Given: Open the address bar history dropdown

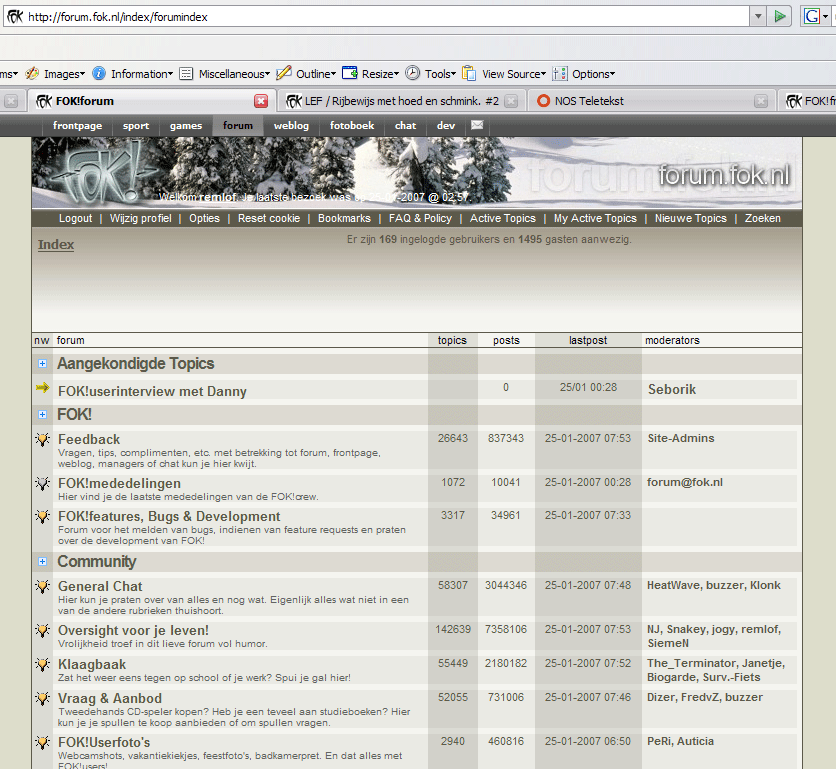Looking at the screenshot, I should (758, 17).
